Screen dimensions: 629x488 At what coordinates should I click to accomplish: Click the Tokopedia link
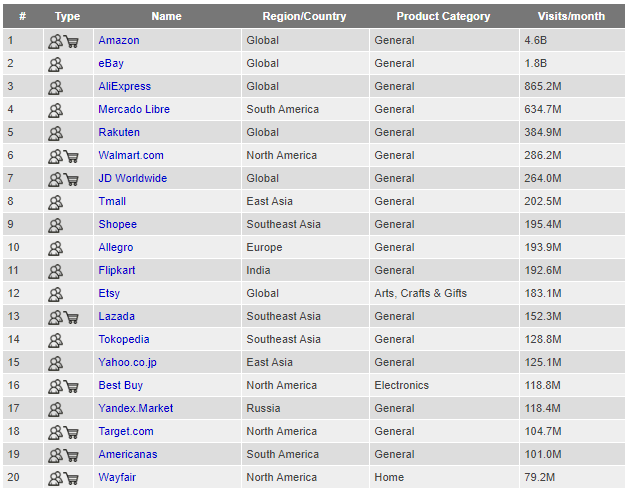tap(124, 340)
